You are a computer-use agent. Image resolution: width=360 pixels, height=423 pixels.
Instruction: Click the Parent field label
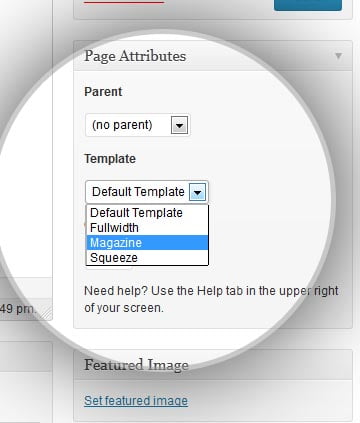[103, 91]
